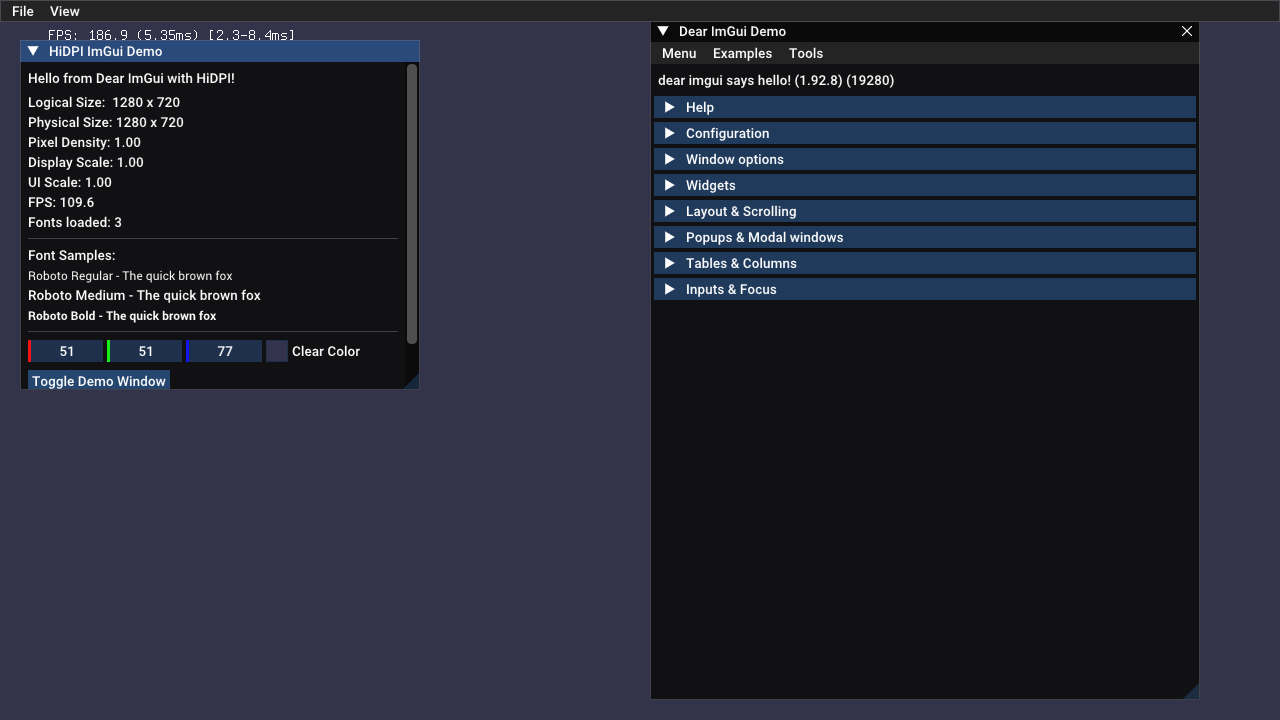Open the Examples menu

tap(742, 53)
